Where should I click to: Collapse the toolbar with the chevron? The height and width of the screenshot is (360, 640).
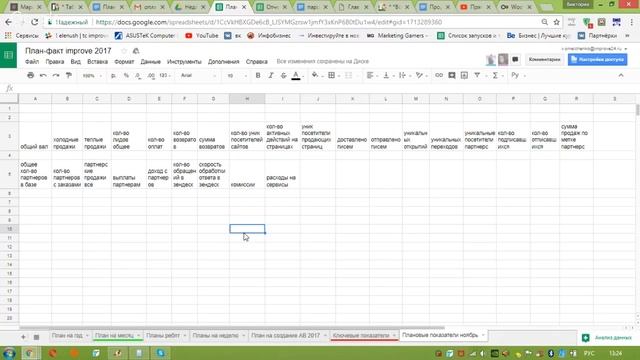pos(621,76)
